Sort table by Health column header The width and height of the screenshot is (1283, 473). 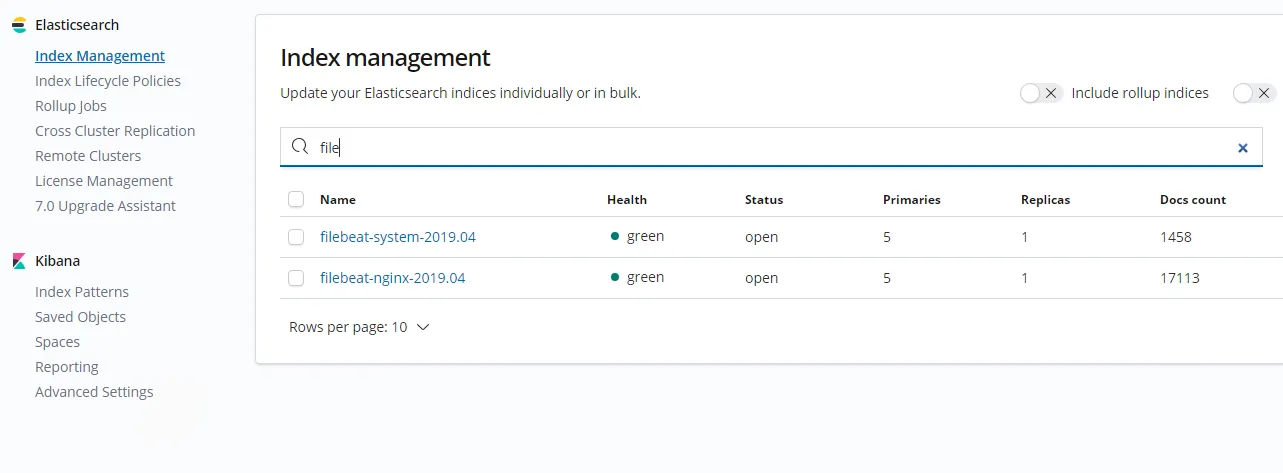click(x=627, y=200)
